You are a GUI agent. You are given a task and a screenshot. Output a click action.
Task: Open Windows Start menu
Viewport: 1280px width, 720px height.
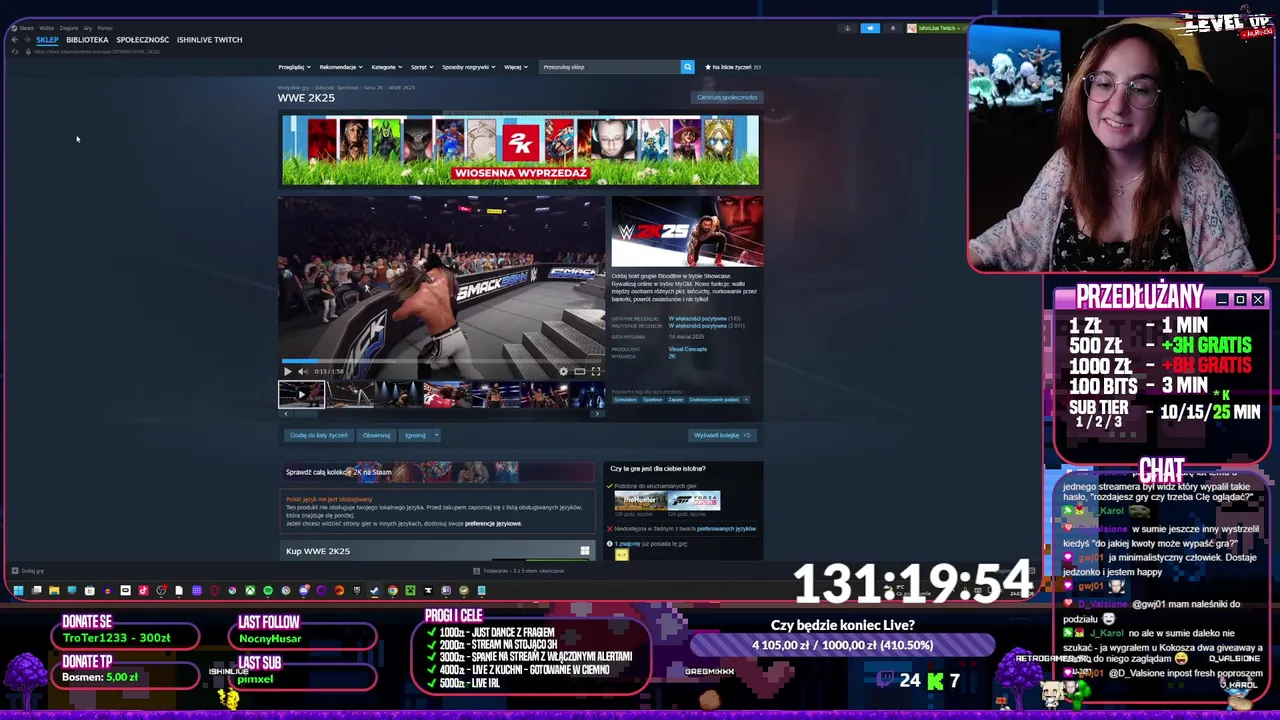[x=18, y=590]
